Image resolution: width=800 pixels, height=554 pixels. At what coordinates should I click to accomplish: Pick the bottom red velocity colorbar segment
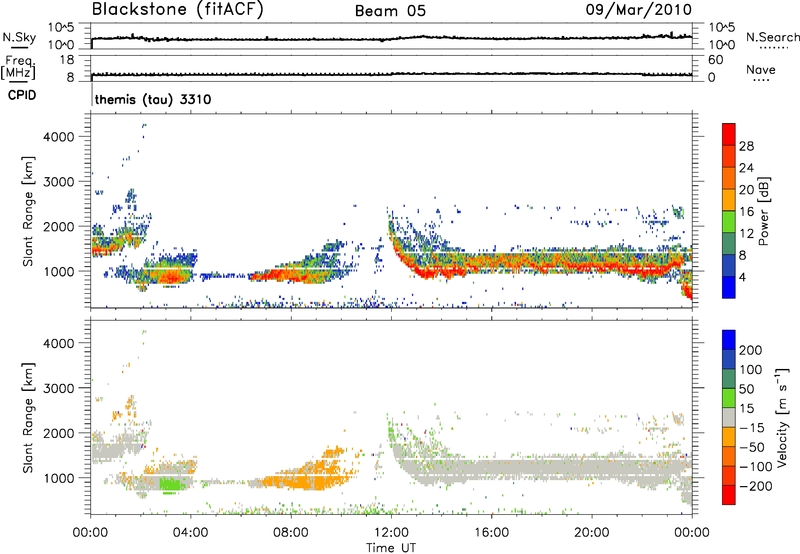(729, 495)
